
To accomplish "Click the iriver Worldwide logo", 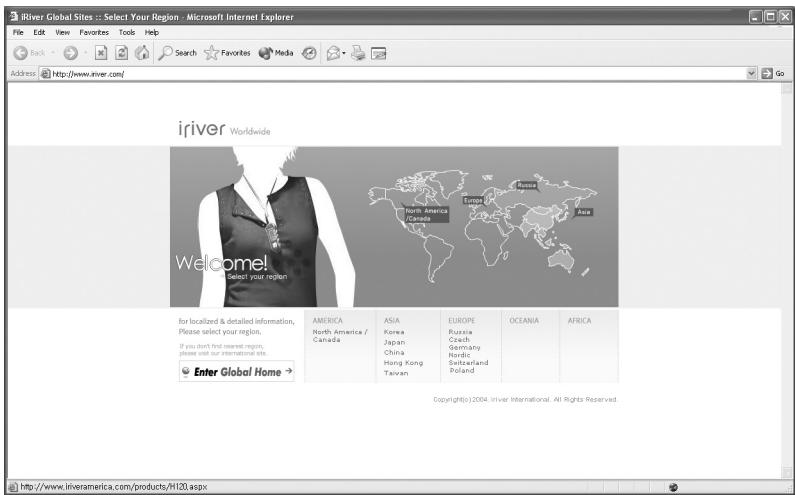I will coord(224,129).
